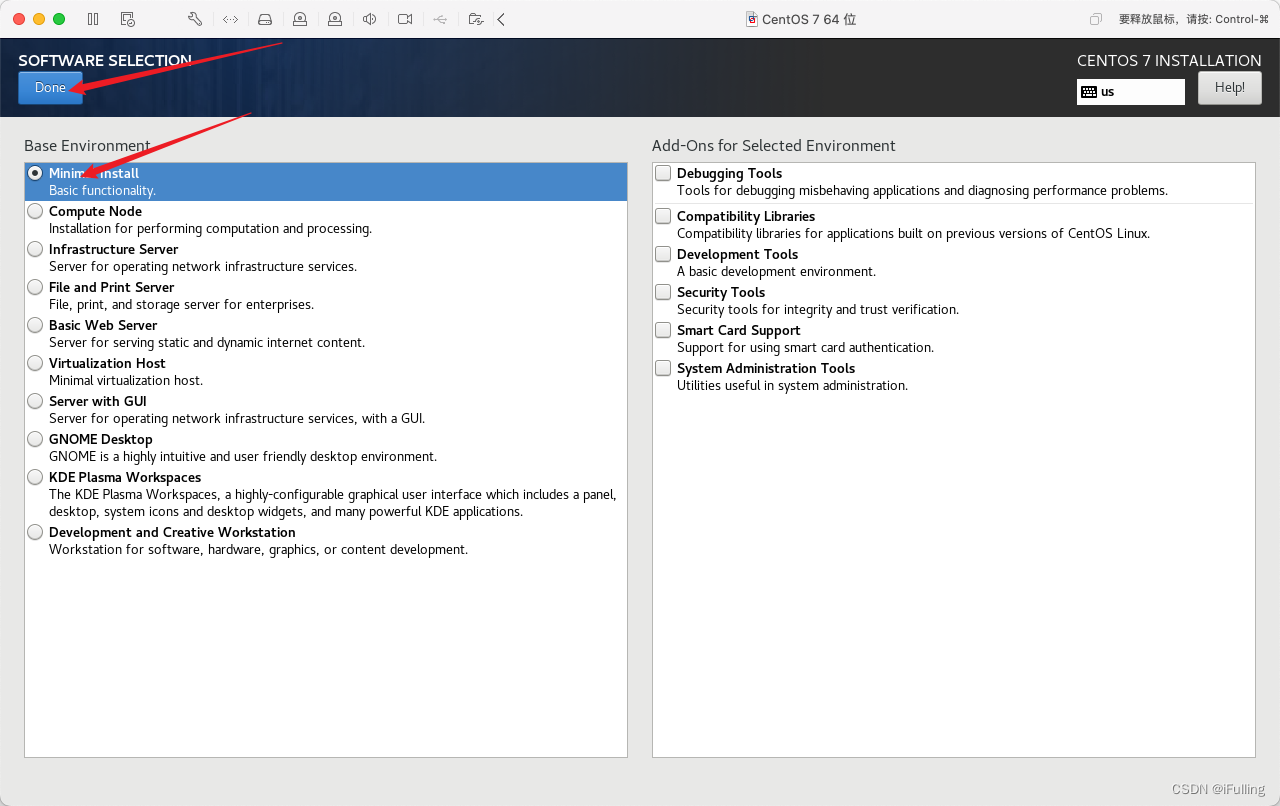This screenshot has height=806, width=1280.
Task: Click 'Utilities useful in system administration.' text
Action: [792, 386]
